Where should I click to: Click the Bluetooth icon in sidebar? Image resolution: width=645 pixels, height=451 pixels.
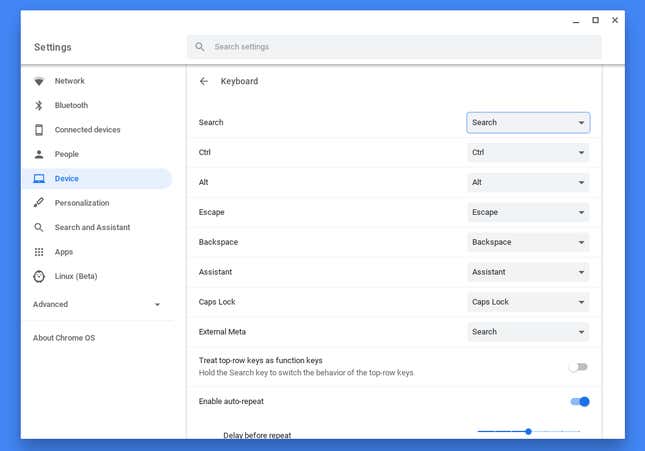pos(39,105)
